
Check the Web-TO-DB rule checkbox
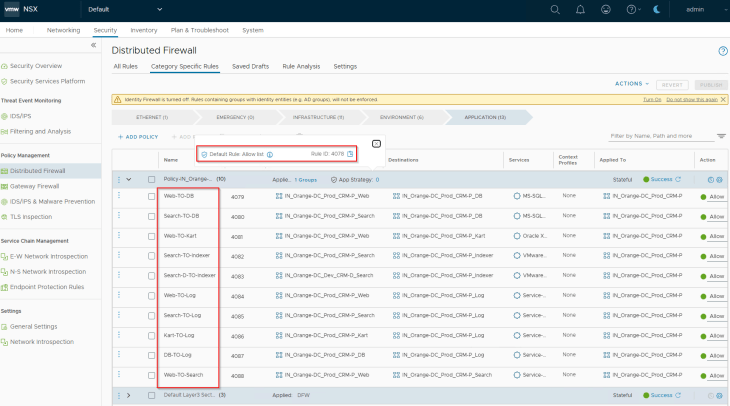click(152, 196)
